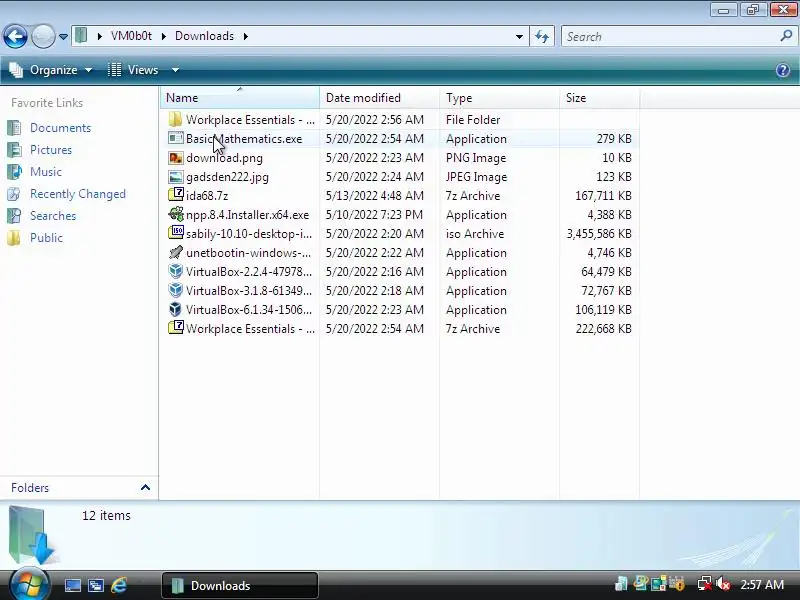
Task: Click the Refresh button beside address bar
Action: click(542, 36)
